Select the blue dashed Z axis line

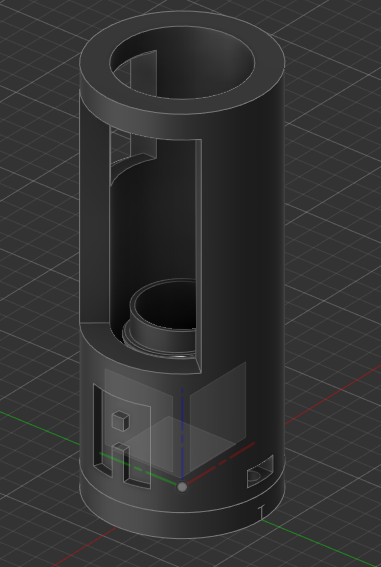coord(183,435)
